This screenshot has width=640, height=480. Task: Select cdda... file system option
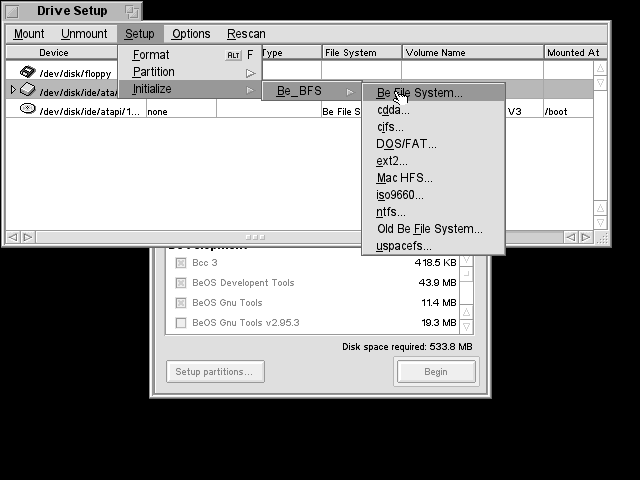point(433,110)
